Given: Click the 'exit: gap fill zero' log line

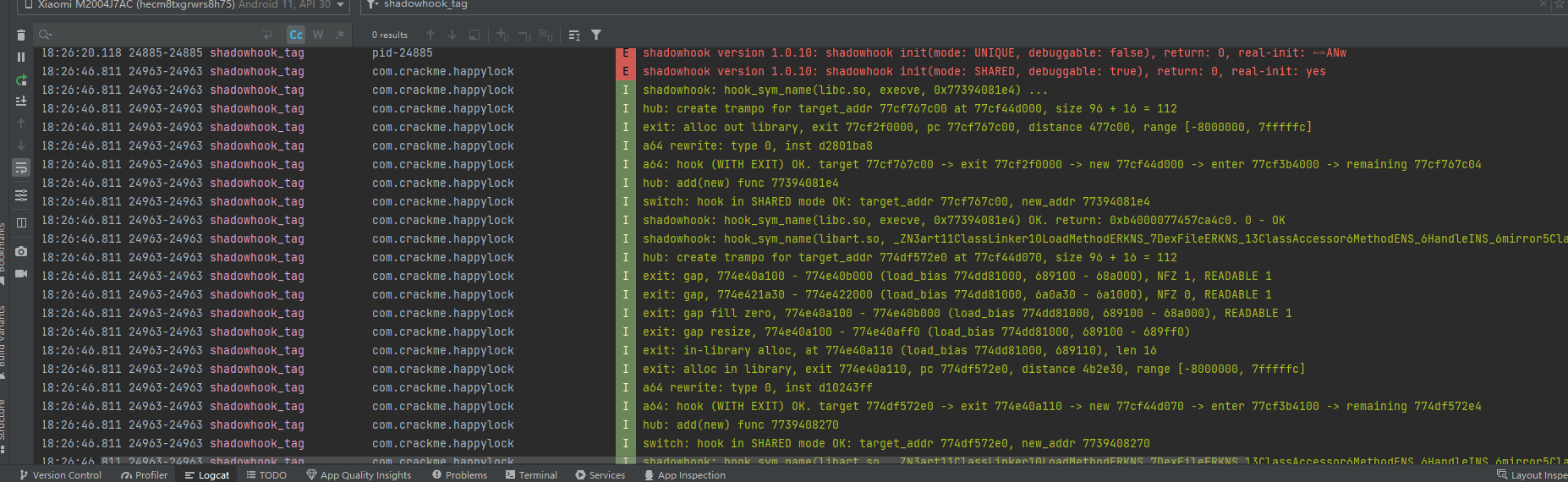Looking at the screenshot, I should point(968,313).
